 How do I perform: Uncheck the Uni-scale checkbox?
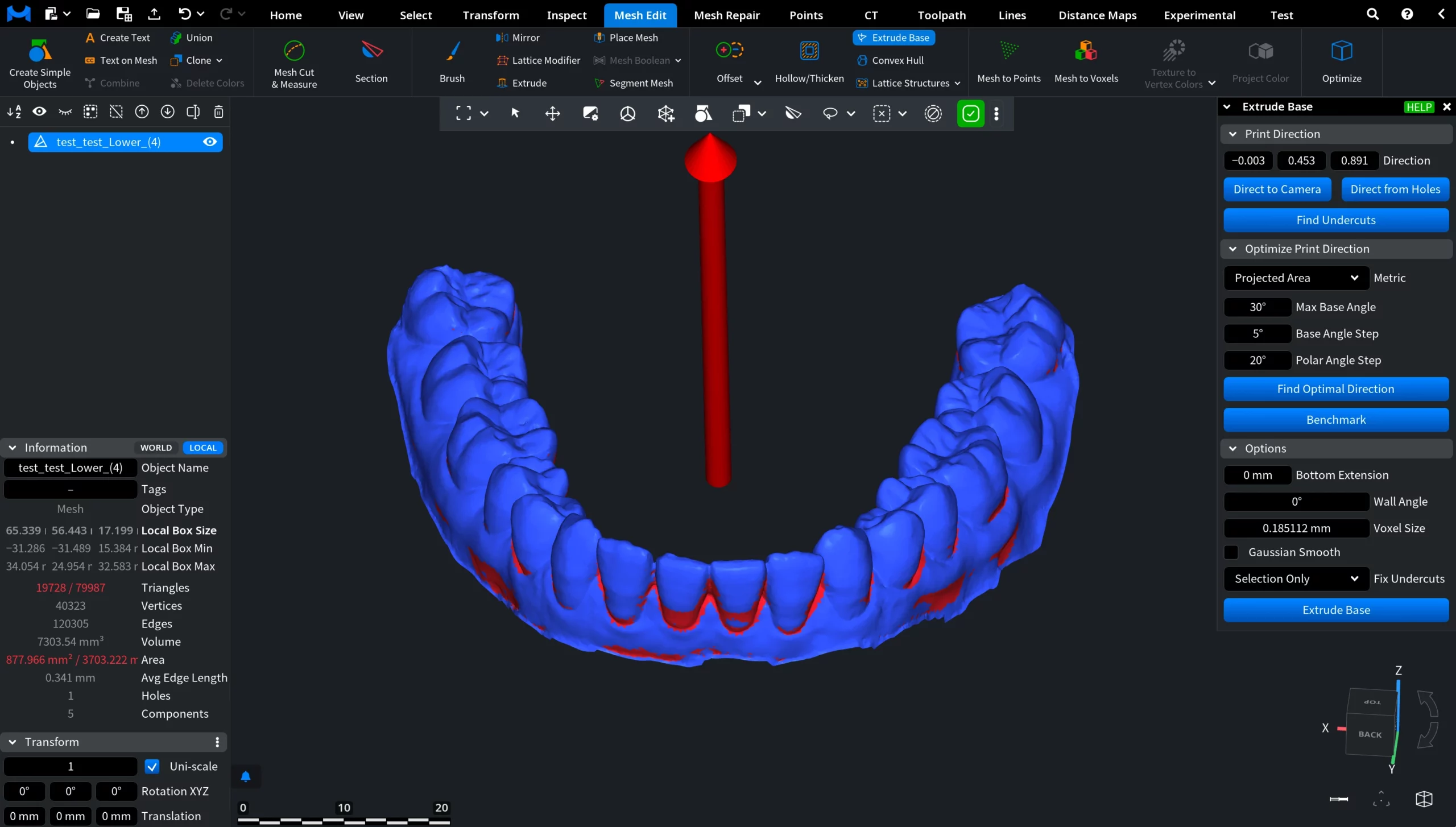coord(152,767)
